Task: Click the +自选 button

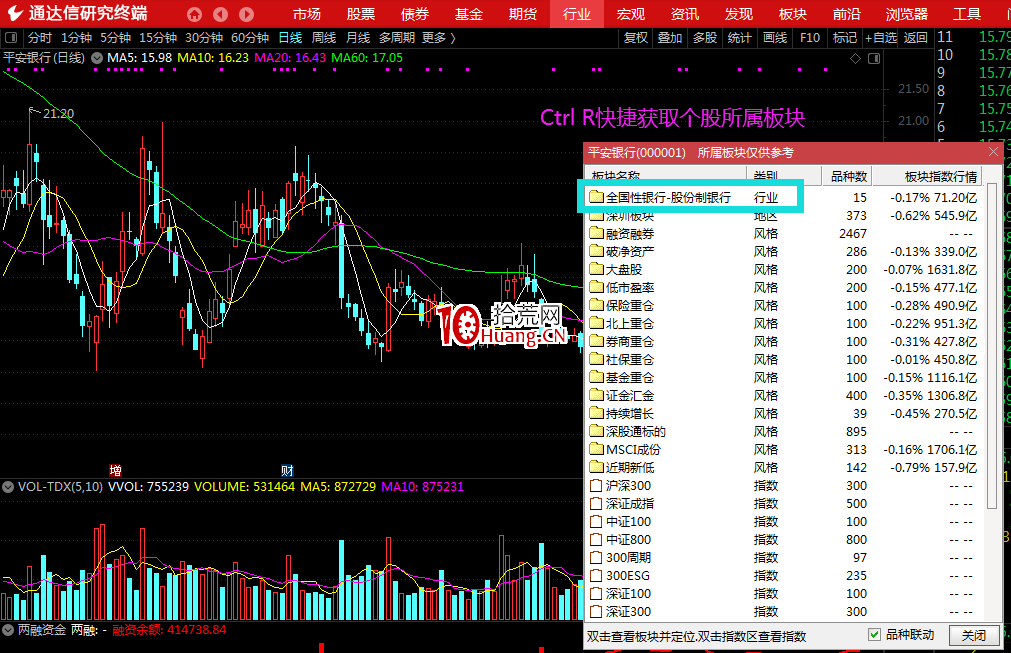Action: [x=881, y=38]
